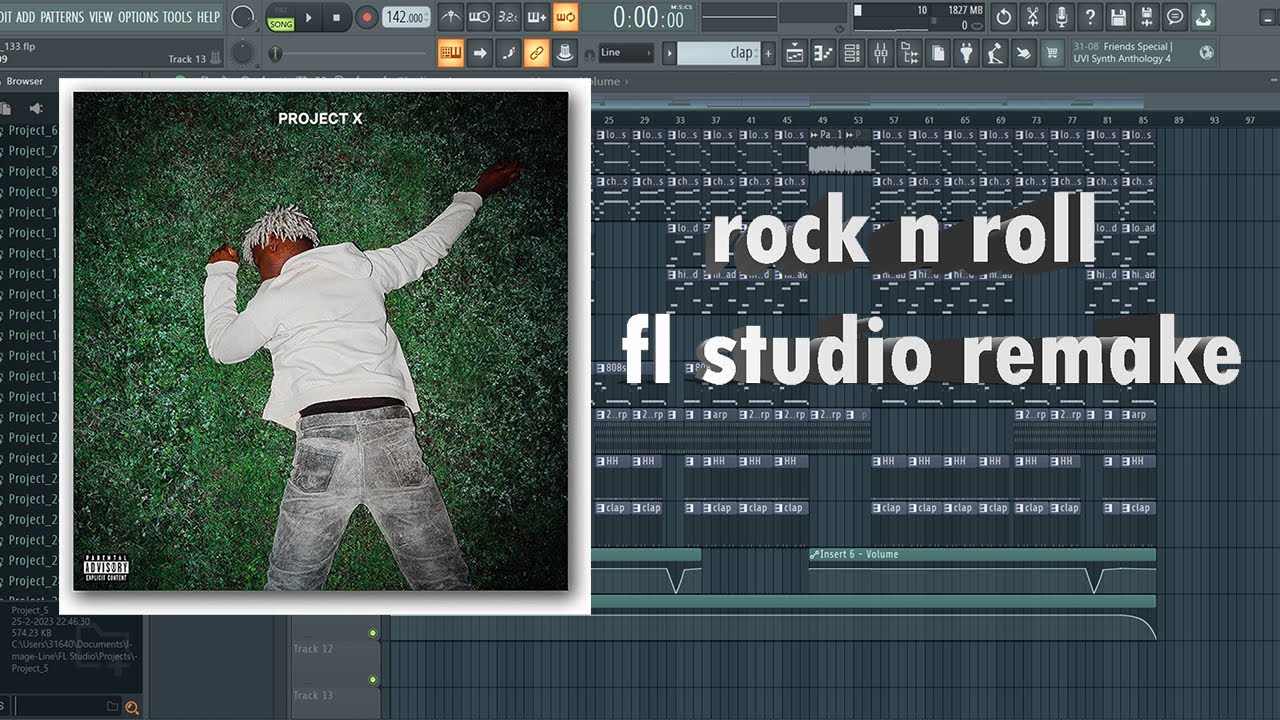The image size is (1280, 720).
Task: Click the 142.000 tempo field
Action: pyautogui.click(x=405, y=17)
